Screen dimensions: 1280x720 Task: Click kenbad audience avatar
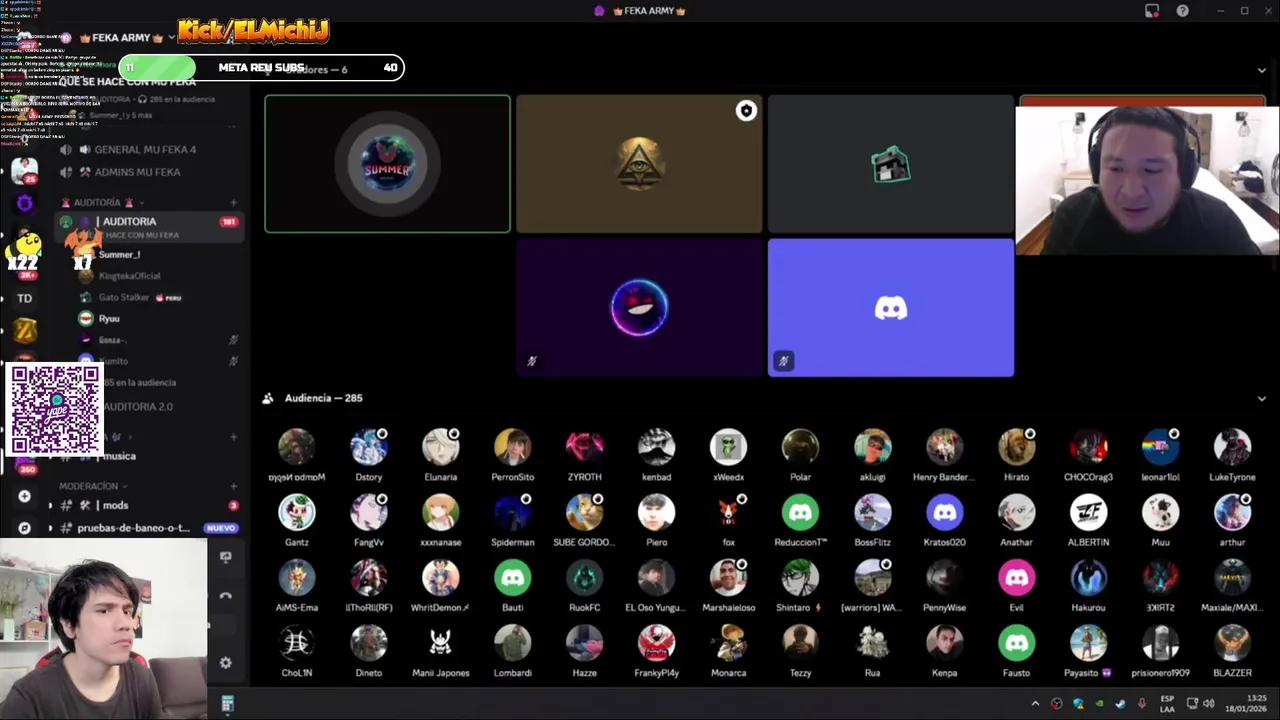(656, 447)
